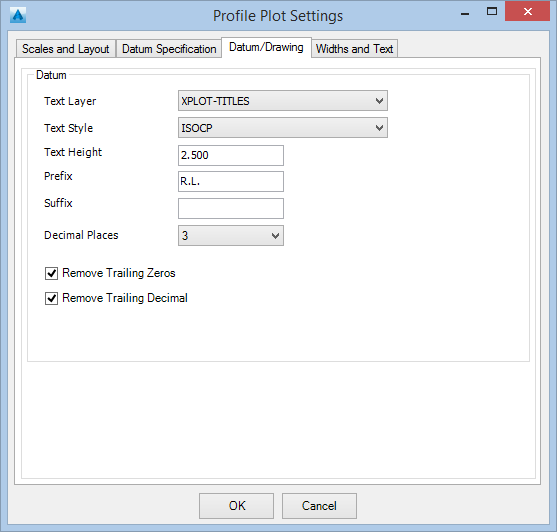
Task: Toggle the Remove Trailing Decimal checkbox
Action: coord(52,298)
